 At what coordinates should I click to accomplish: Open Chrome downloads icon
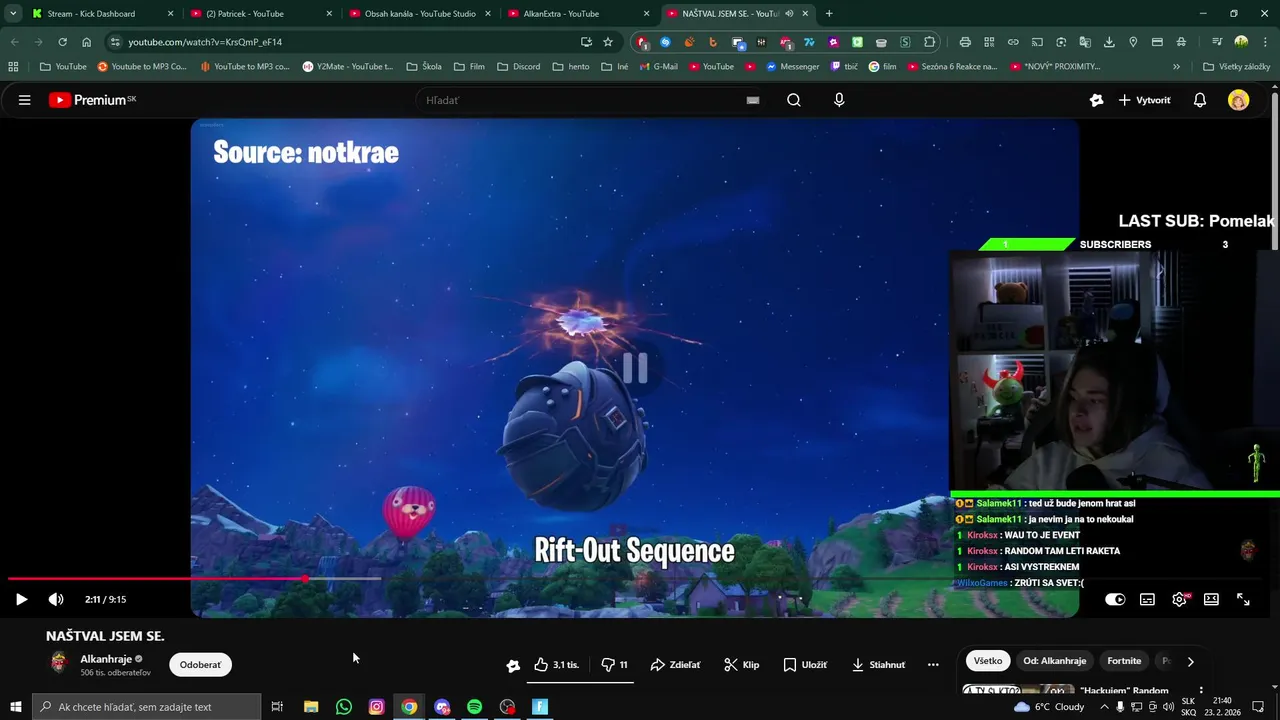[x=1109, y=42]
